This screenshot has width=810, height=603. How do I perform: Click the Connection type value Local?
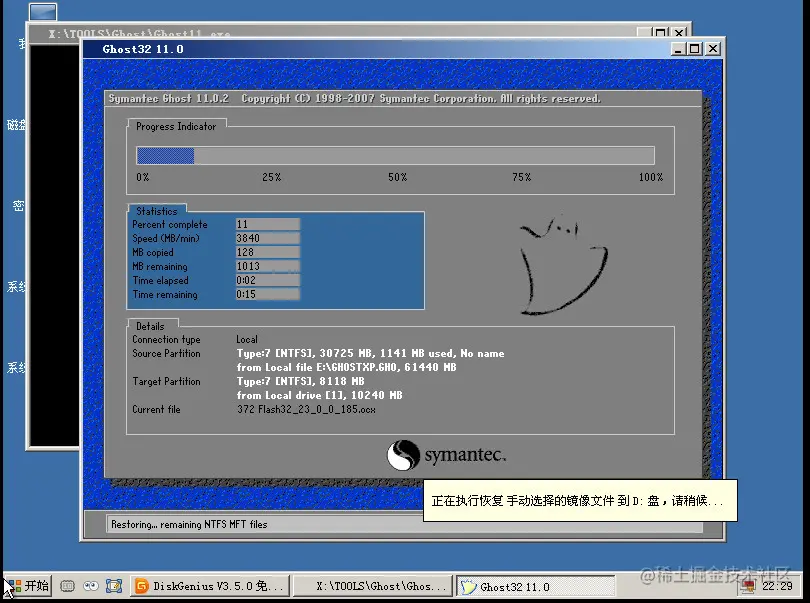[247, 339]
